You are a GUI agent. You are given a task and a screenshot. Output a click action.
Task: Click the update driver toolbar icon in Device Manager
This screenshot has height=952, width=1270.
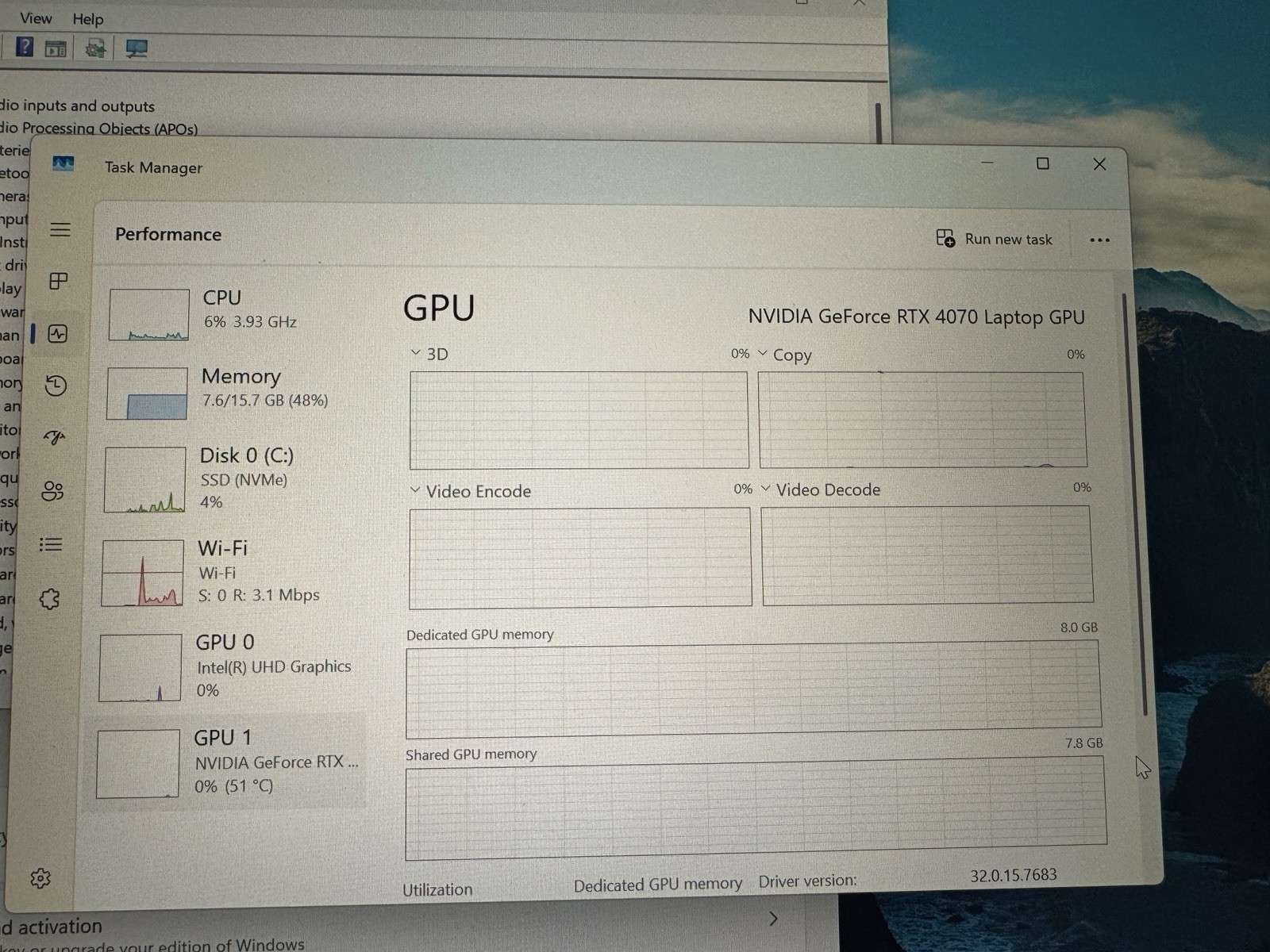point(95,49)
